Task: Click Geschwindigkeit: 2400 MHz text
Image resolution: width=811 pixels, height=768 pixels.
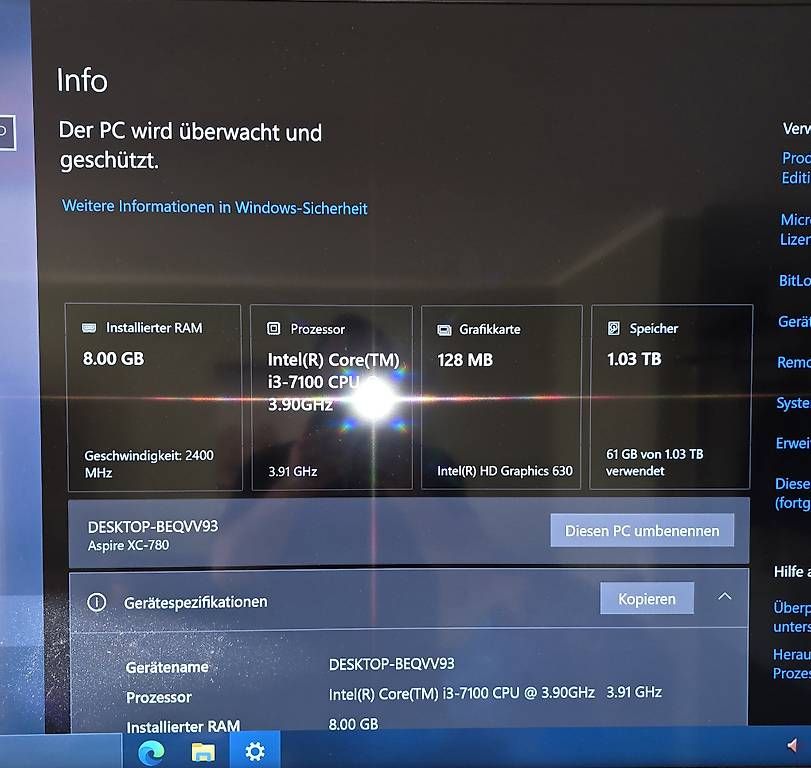Action: (x=149, y=464)
